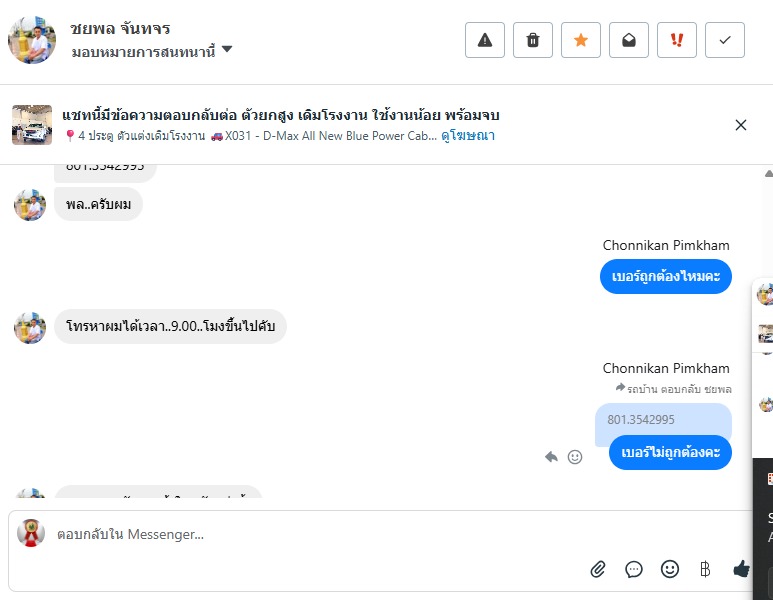Mark conversation as spam with warning icon
Screen dimensions: 773x600
click(485, 40)
